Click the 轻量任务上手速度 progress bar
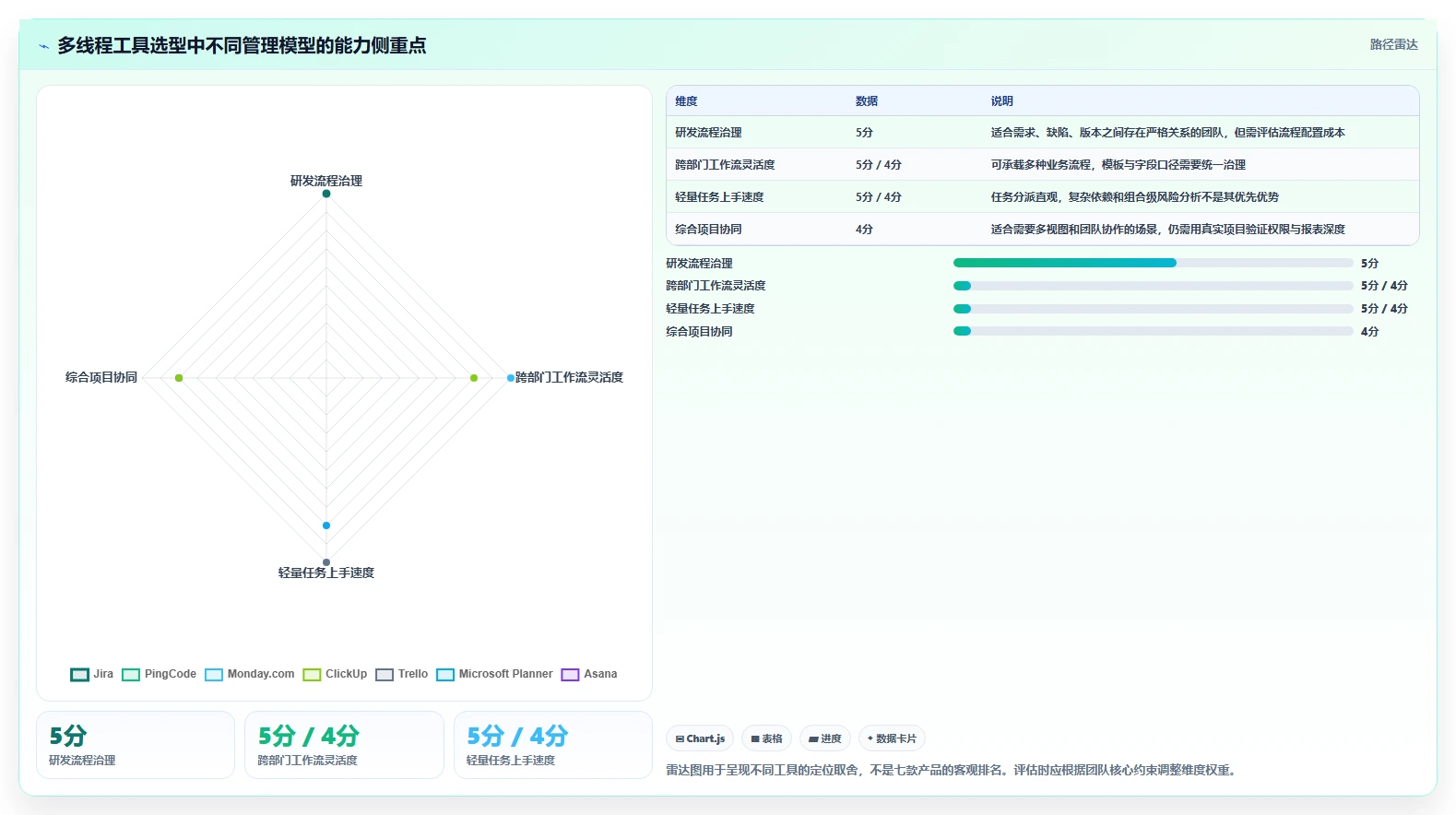The image size is (1456, 815). coord(1153,309)
